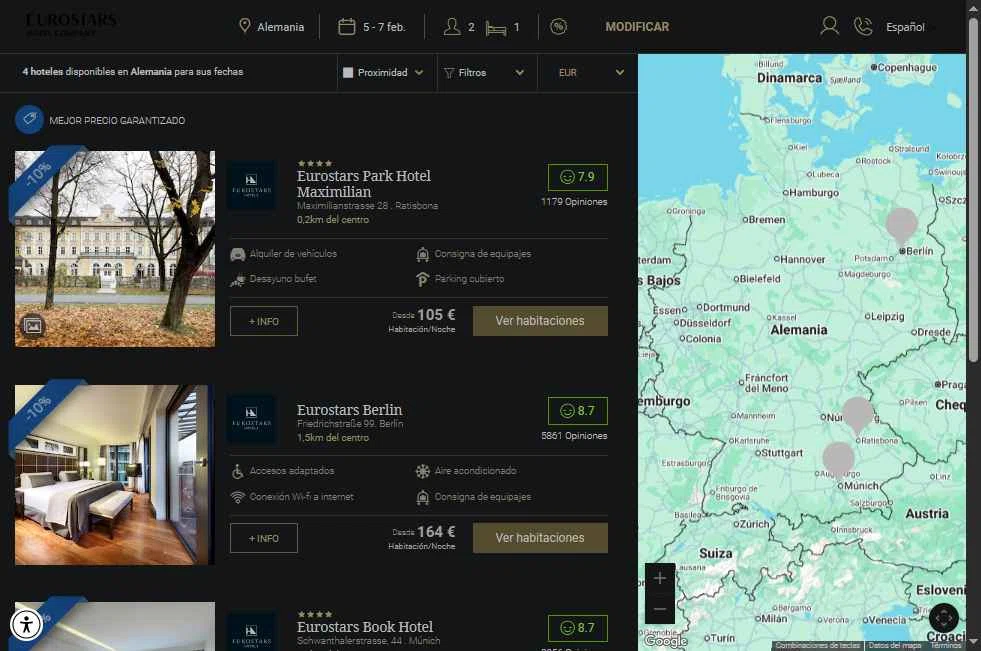Click address Friedrichstraße 99, Berlin
981x651 pixels.
pyautogui.click(x=350, y=424)
